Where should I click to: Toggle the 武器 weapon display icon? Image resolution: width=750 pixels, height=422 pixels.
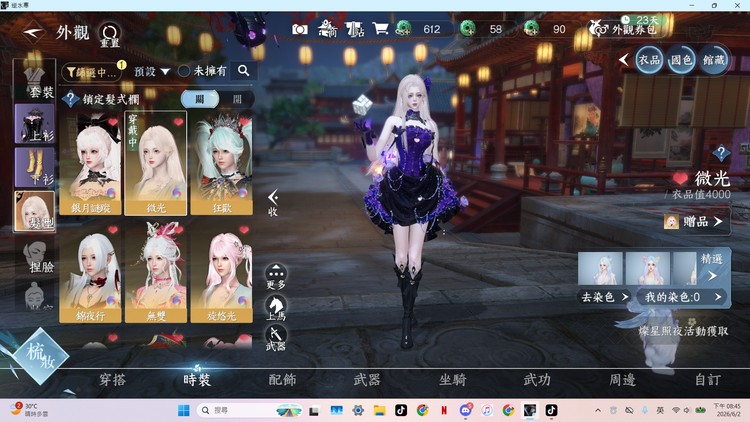(x=276, y=338)
